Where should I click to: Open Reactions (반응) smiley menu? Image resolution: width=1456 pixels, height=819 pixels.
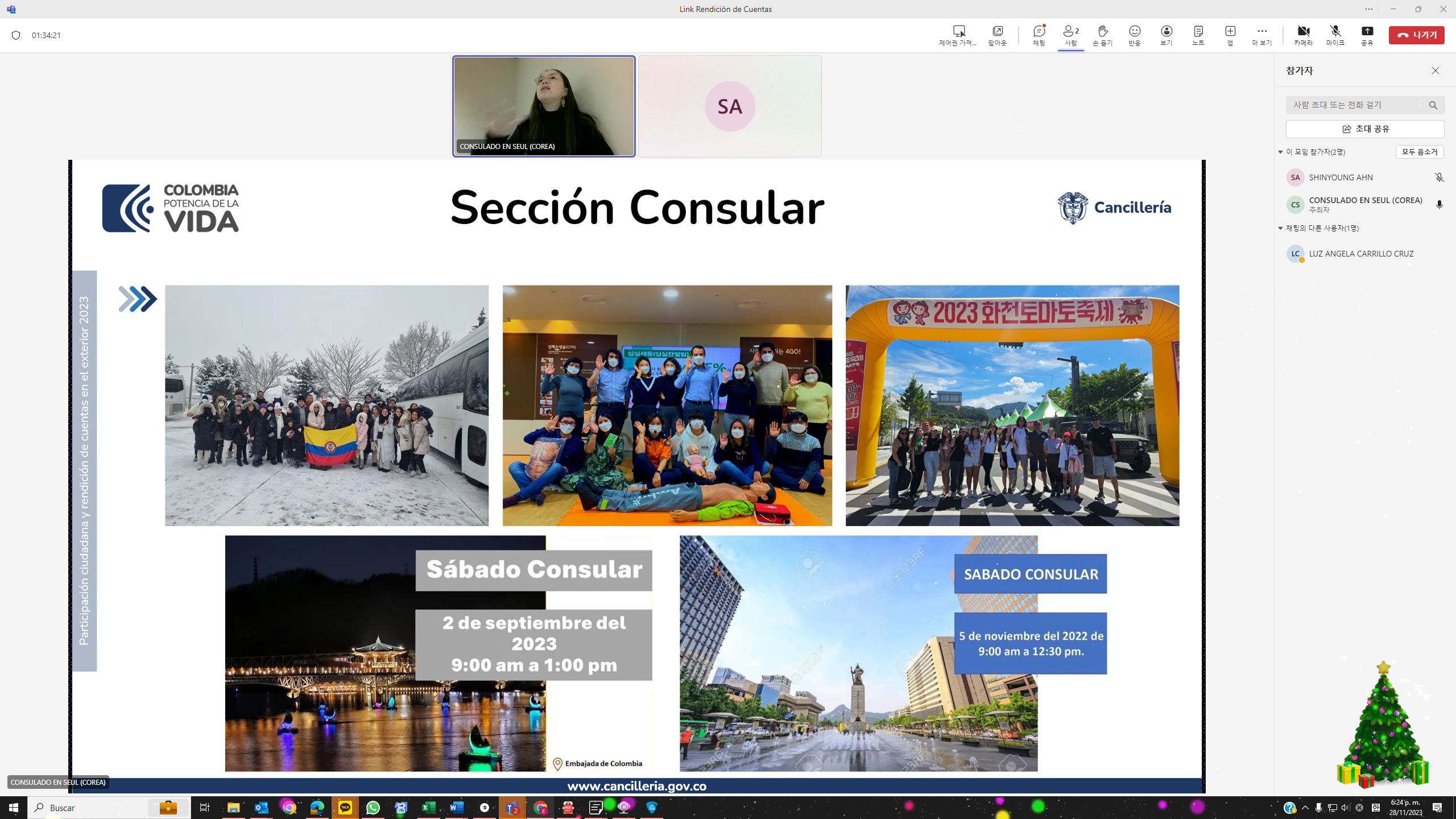(1135, 35)
